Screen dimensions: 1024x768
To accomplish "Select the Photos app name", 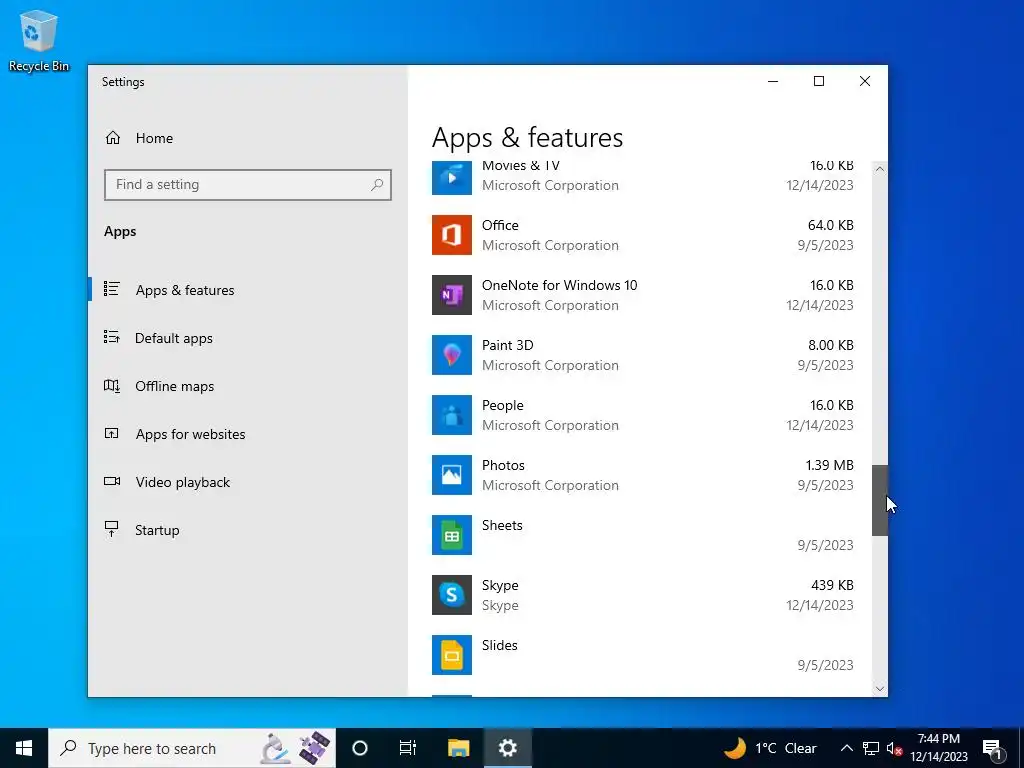I will pyautogui.click(x=503, y=465).
